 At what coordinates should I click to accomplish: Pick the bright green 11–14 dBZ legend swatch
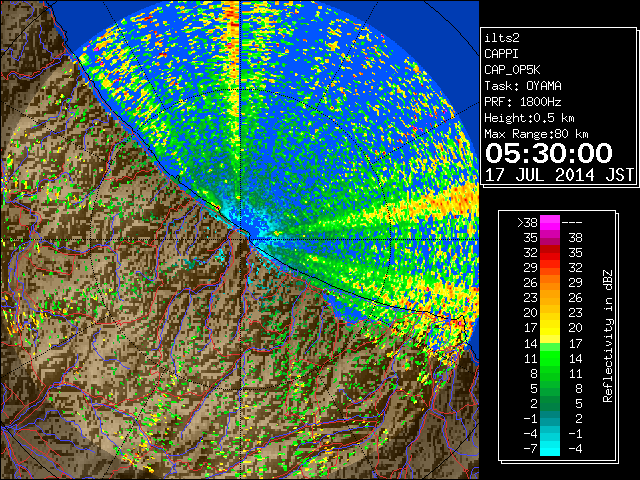point(550,358)
